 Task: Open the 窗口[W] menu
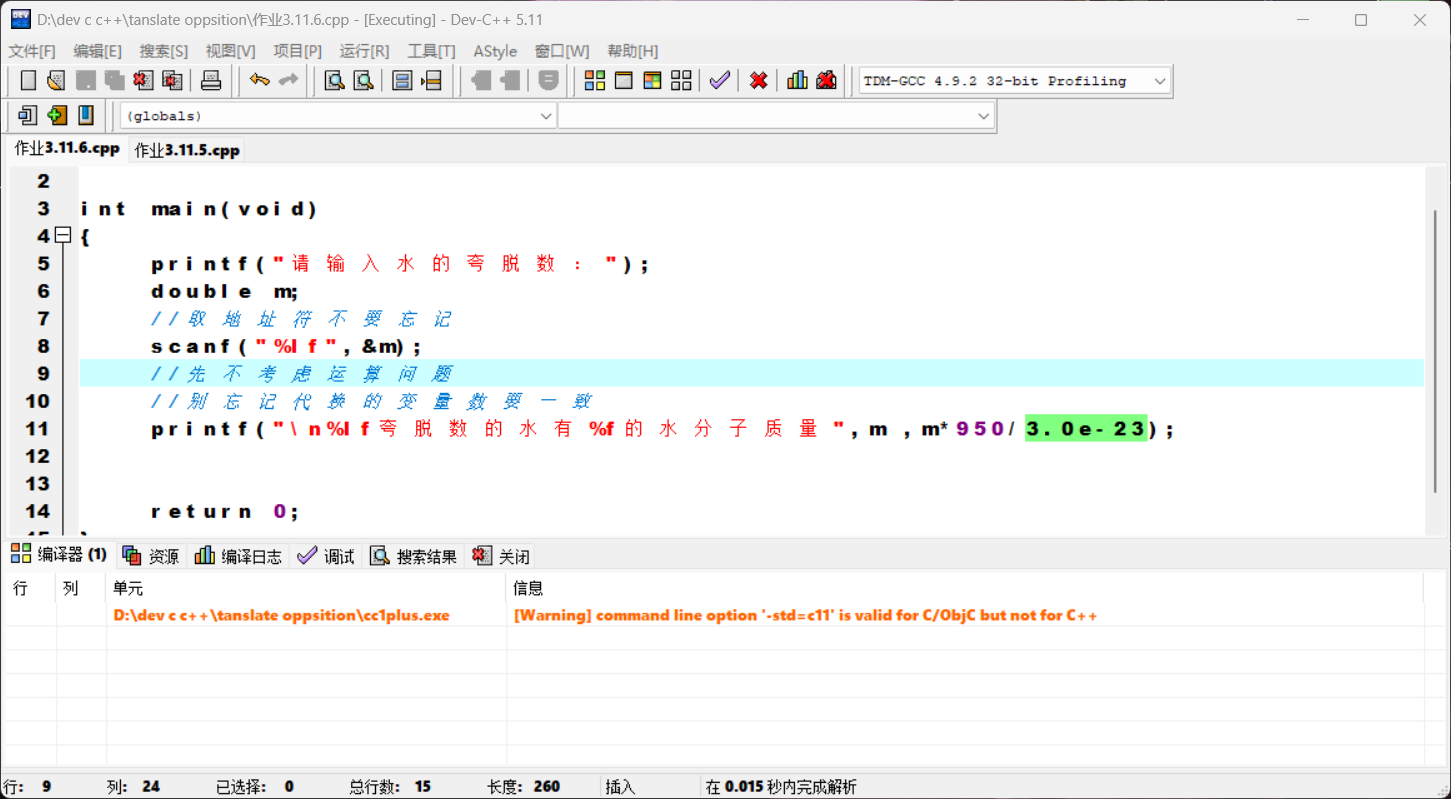(561, 51)
